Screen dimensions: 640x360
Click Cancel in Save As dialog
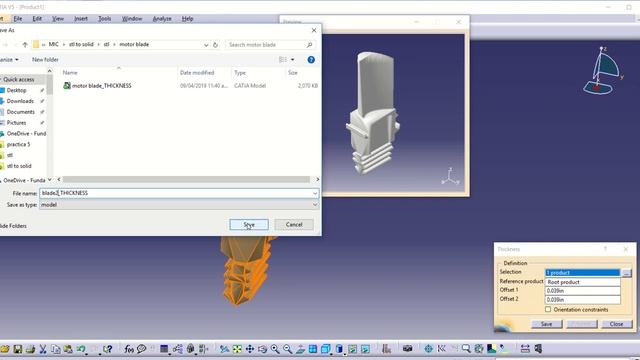tap(294, 224)
